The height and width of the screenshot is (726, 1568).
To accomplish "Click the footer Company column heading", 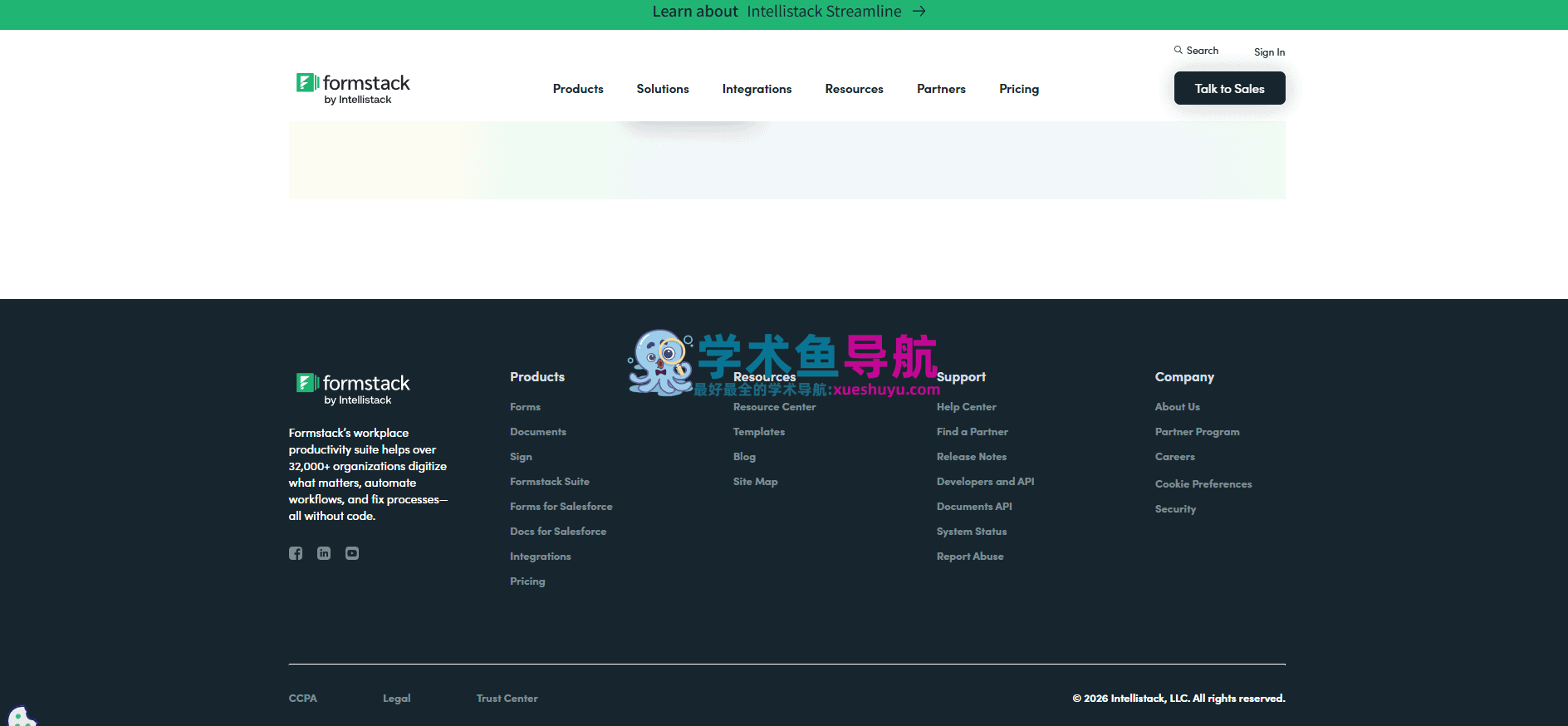I will (1184, 377).
